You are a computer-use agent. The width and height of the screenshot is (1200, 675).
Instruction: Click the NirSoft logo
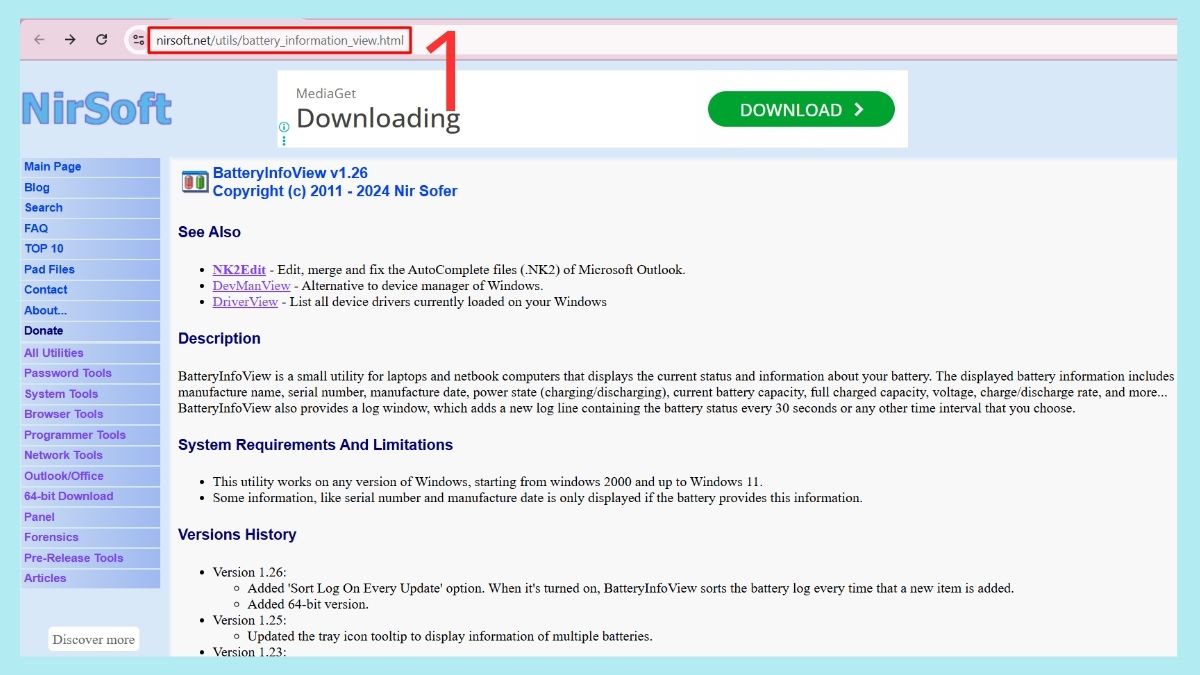pos(96,108)
